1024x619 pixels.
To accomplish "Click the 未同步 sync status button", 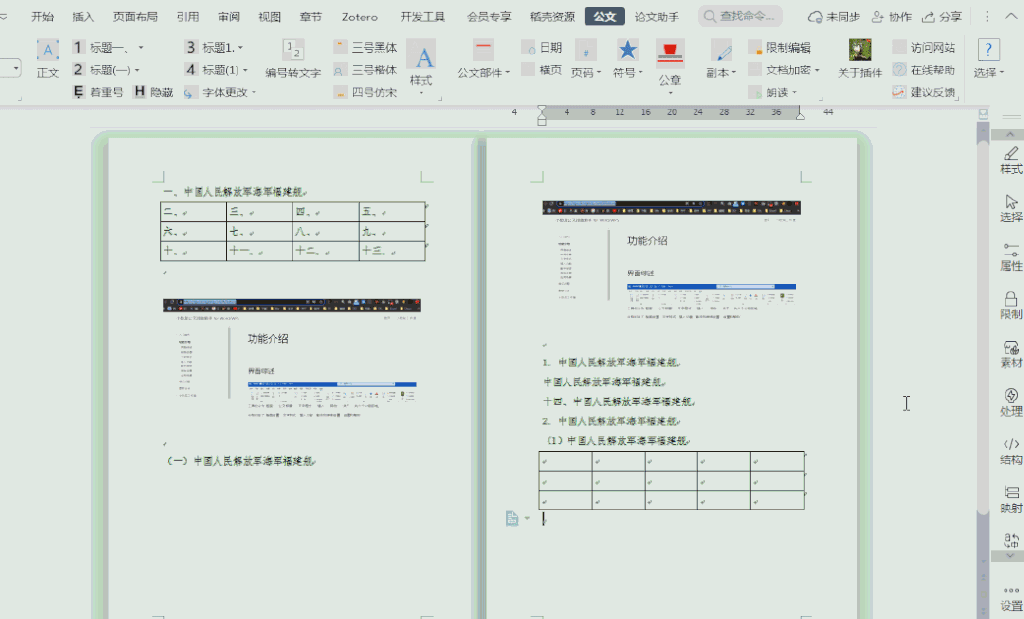I will (834, 16).
